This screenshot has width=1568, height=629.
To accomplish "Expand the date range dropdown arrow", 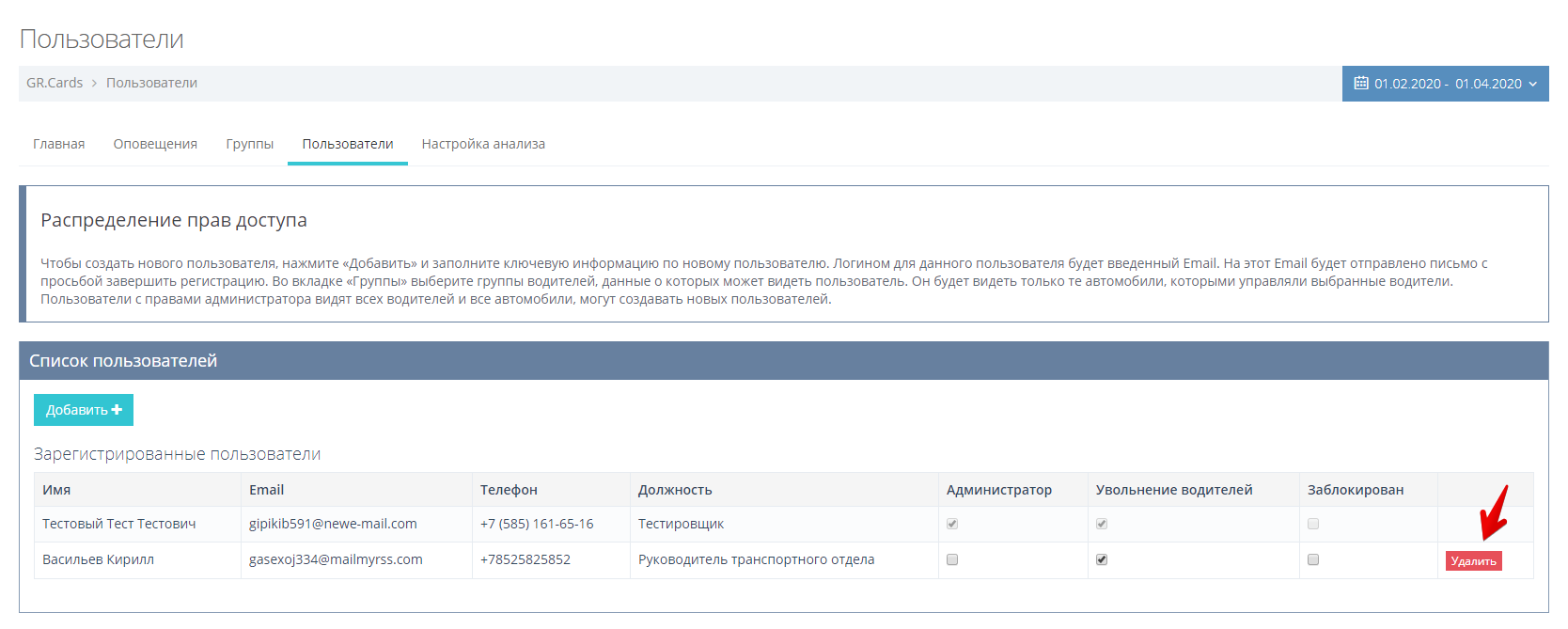I will pos(1533,84).
